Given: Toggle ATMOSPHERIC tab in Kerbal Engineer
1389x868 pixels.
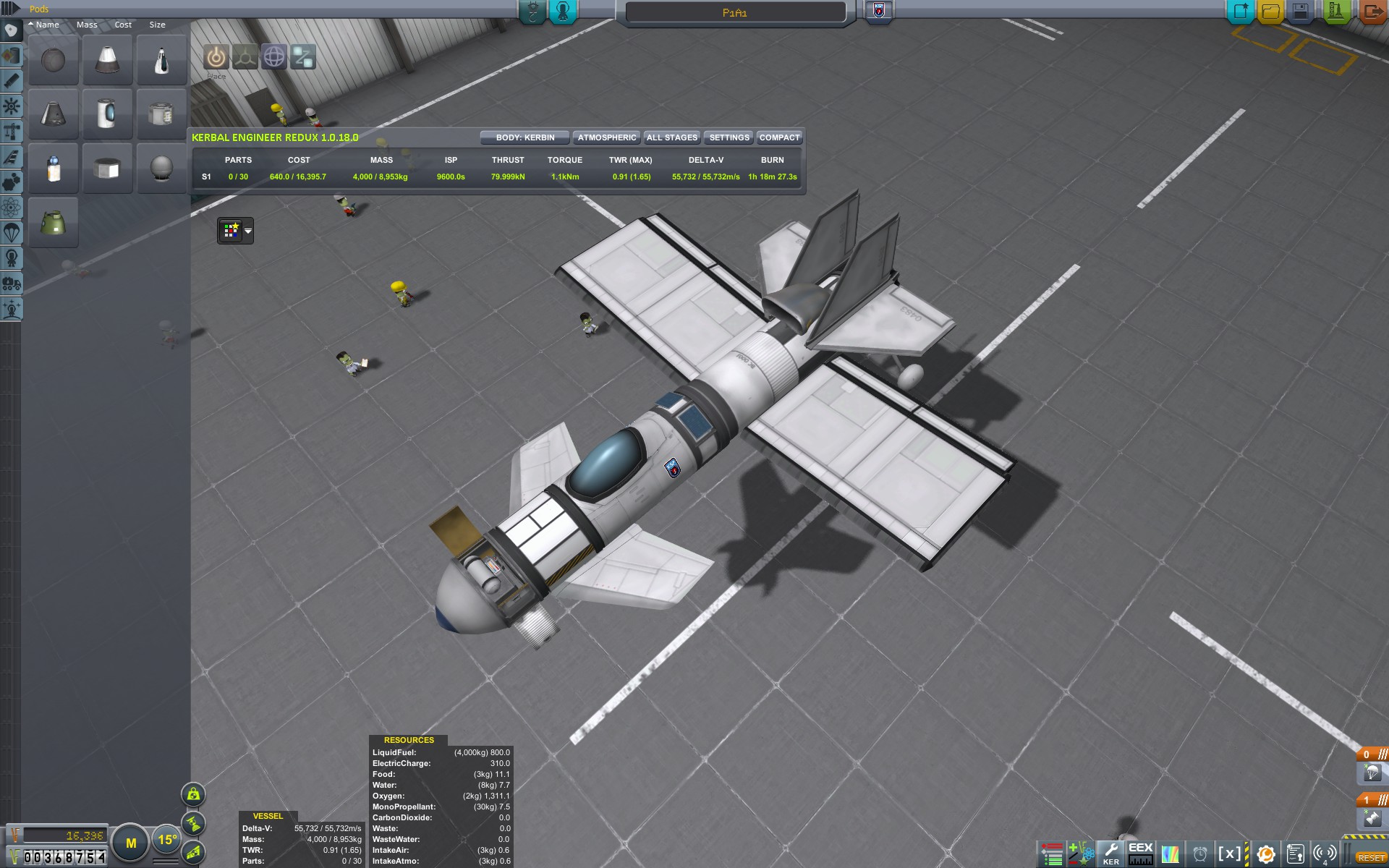Looking at the screenshot, I should (606, 137).
